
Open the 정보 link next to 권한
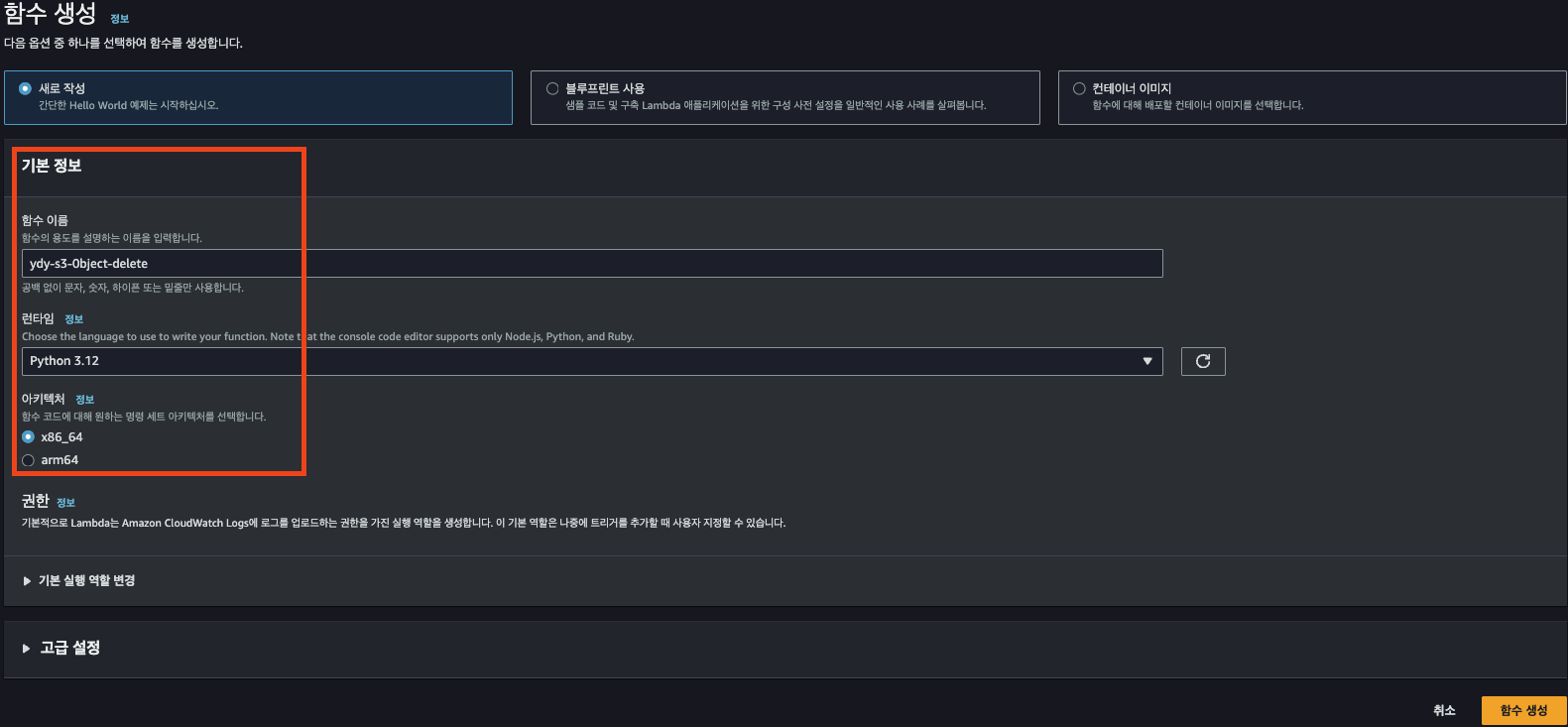point(66,503)
